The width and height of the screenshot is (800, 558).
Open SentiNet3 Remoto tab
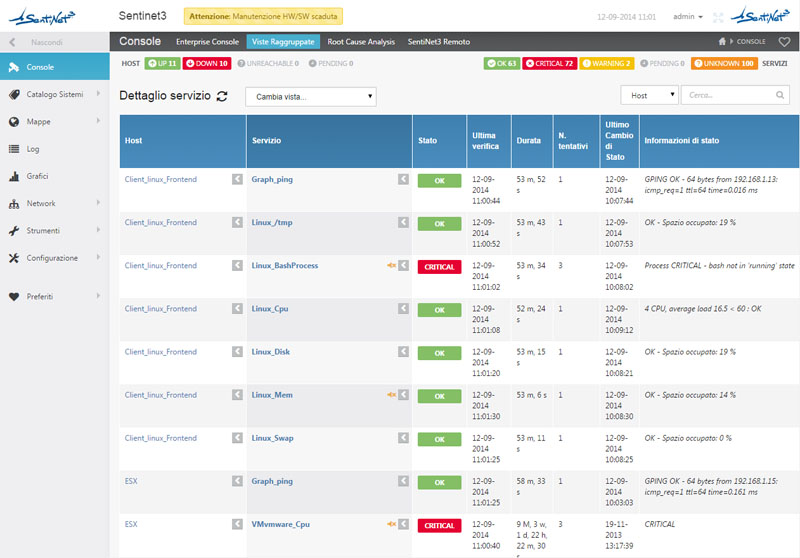point(439,42)
